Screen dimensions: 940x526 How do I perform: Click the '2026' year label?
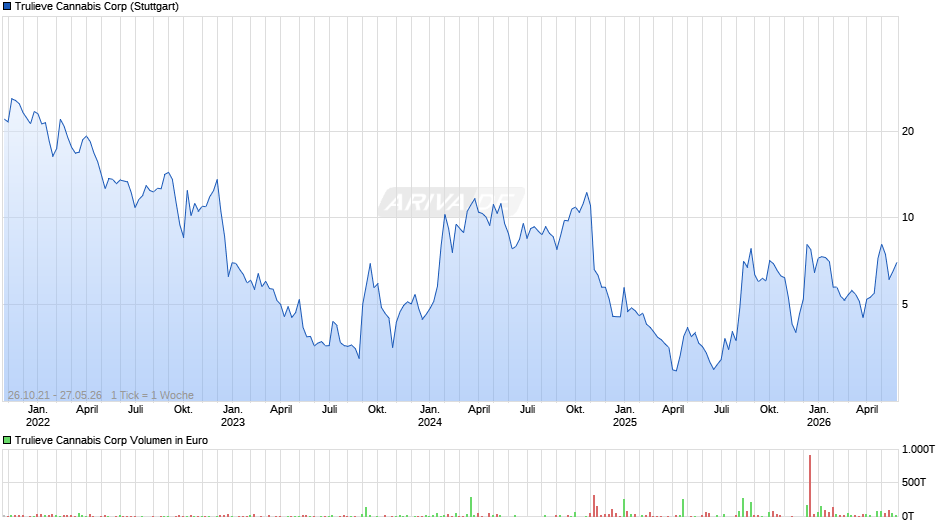(818, 422)
